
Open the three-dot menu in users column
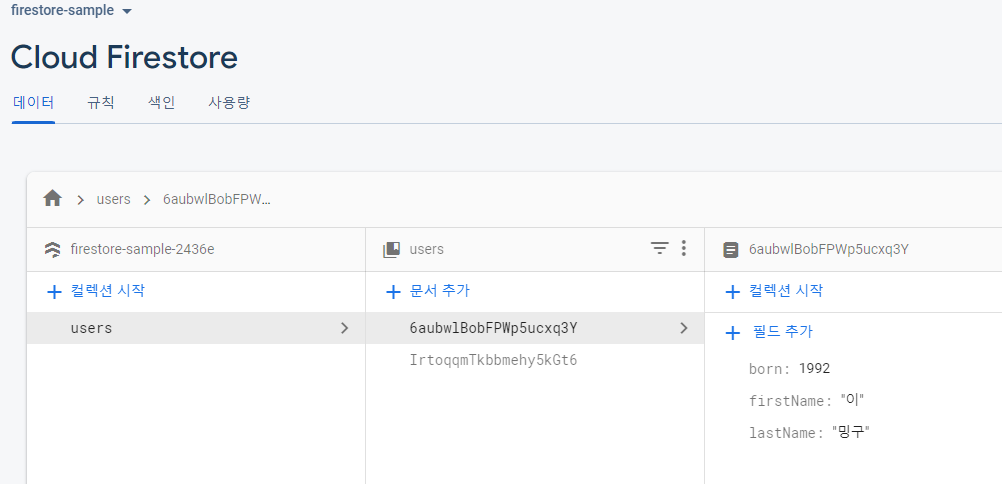point(684,248)
